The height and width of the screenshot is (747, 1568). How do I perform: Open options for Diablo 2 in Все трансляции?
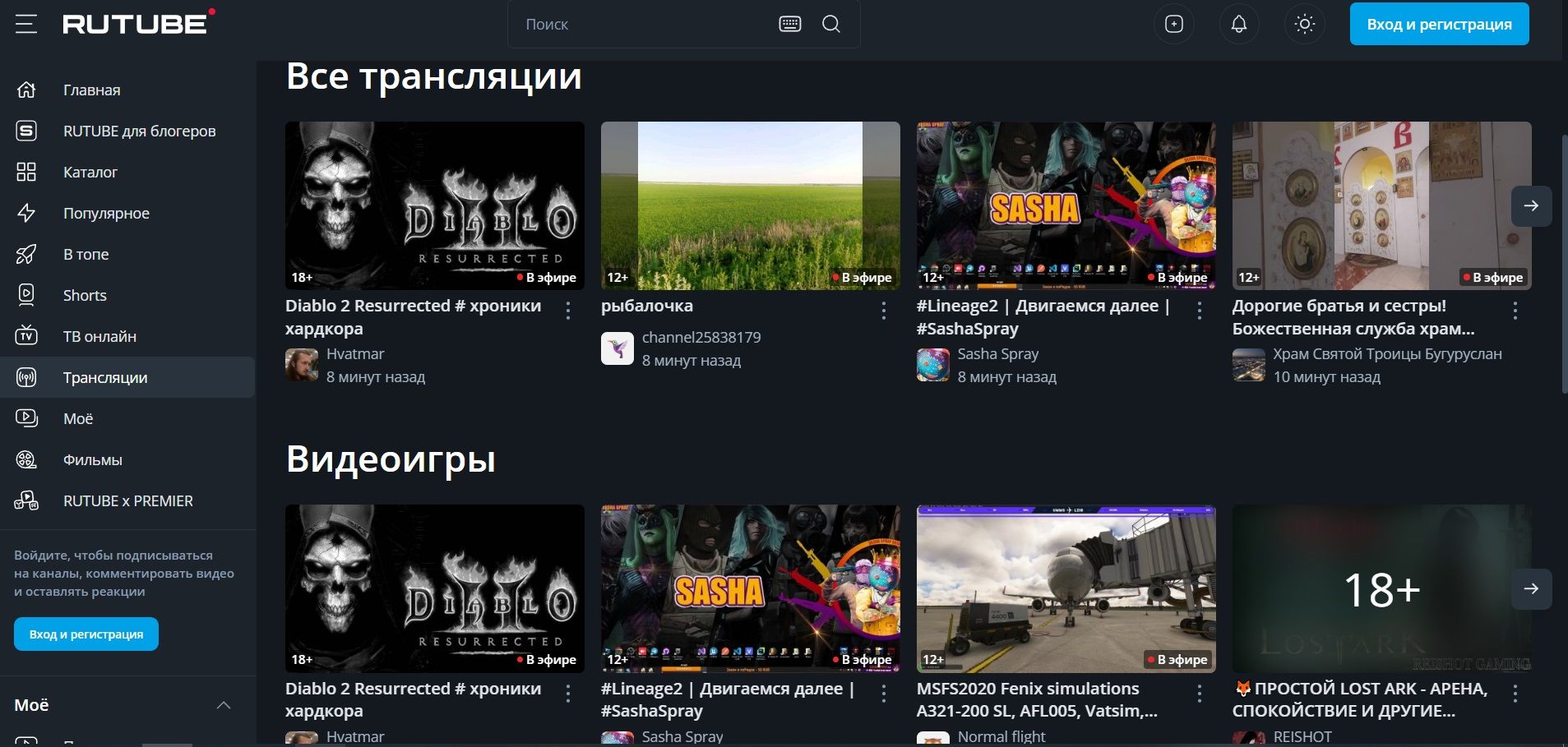568,310
